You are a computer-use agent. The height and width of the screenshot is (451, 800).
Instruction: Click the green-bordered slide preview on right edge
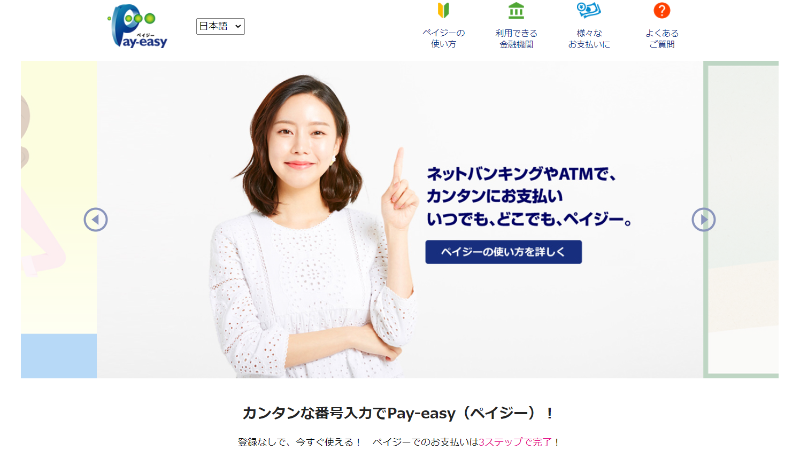coord(741,219)
